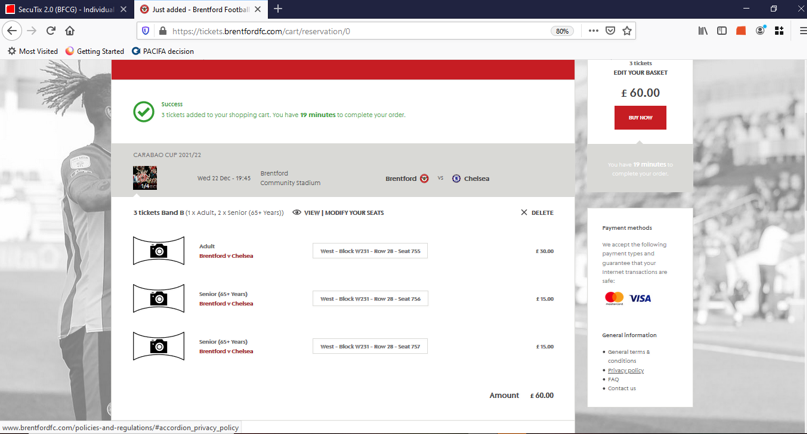Click the 80% zoom level indicator
Image resolution: width=807 pixels, height=434 pixels.
(x=562, y=31)
